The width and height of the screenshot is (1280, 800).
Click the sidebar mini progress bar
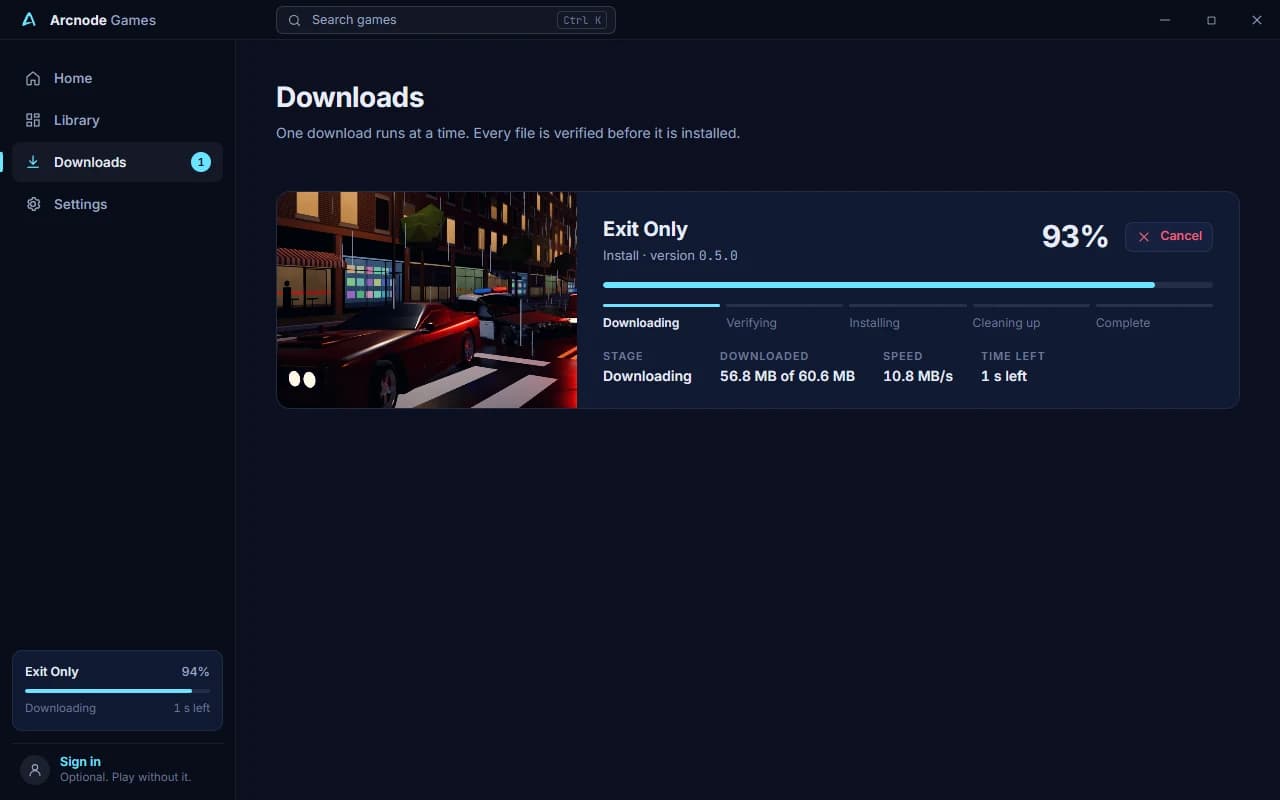click(118, 691)
